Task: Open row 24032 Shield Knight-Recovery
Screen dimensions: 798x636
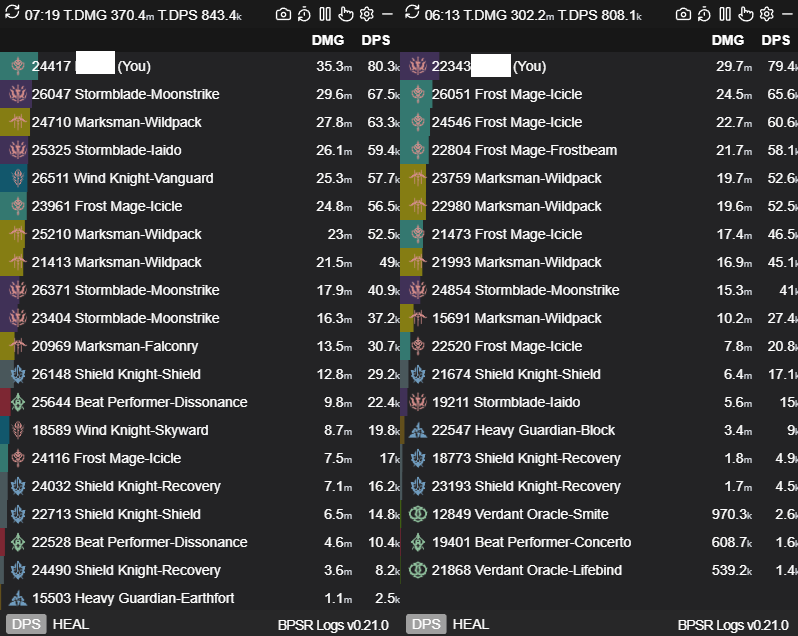Action: click(200, 486)
